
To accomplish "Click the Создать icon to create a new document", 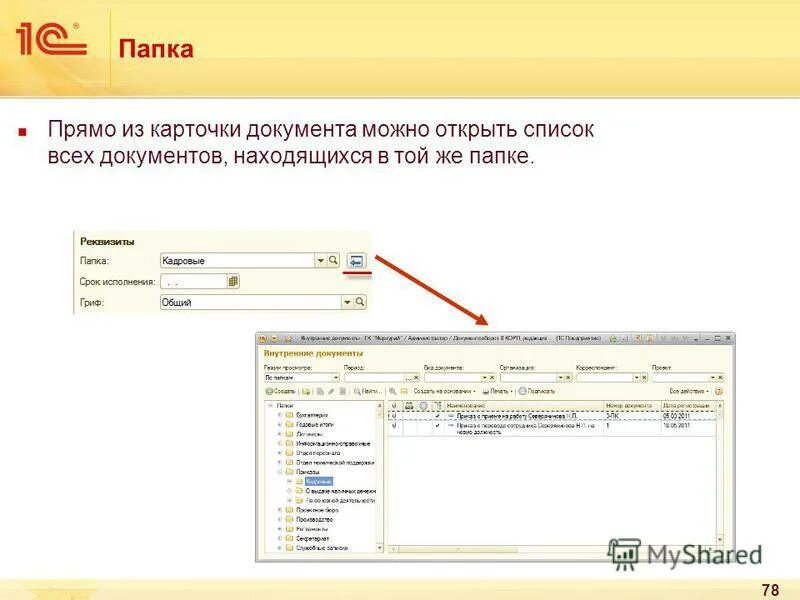I will pos(272,391).
